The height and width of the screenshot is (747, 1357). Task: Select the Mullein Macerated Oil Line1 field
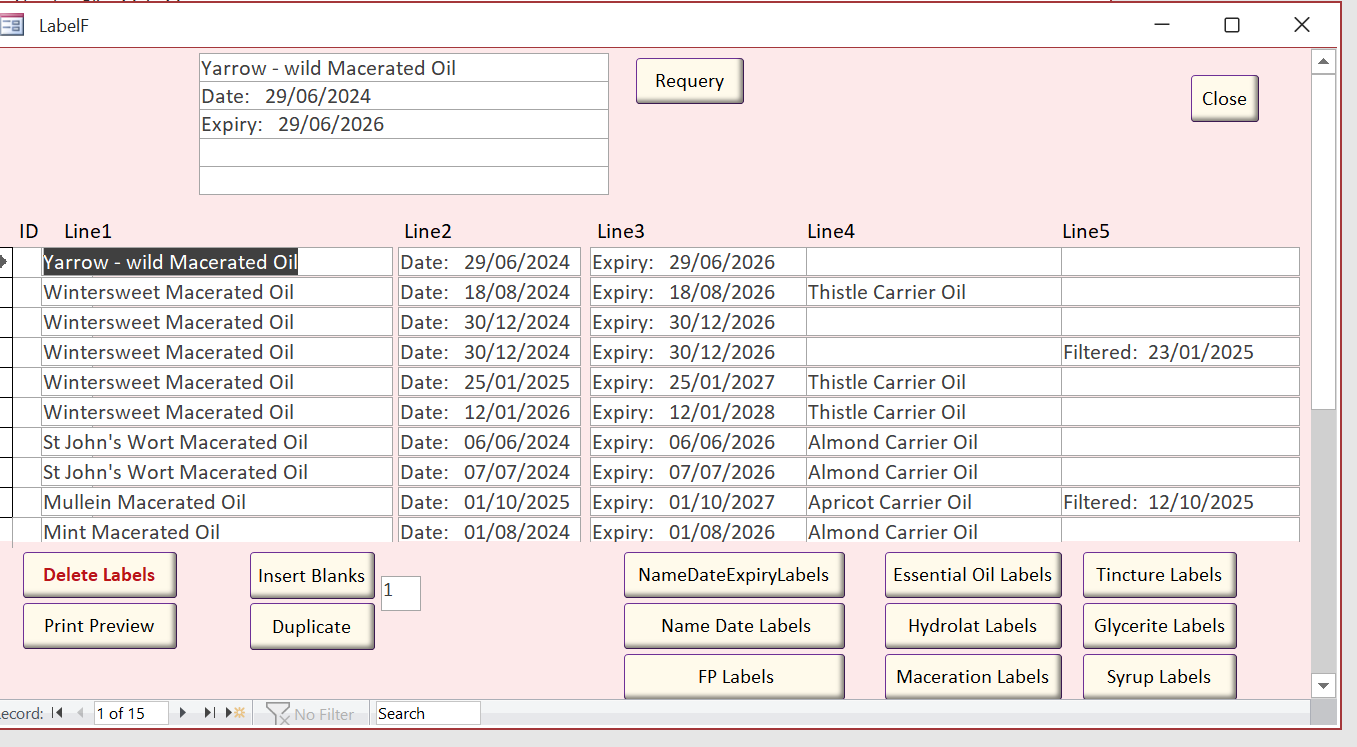pyautogui.click(x=216, y=502)
